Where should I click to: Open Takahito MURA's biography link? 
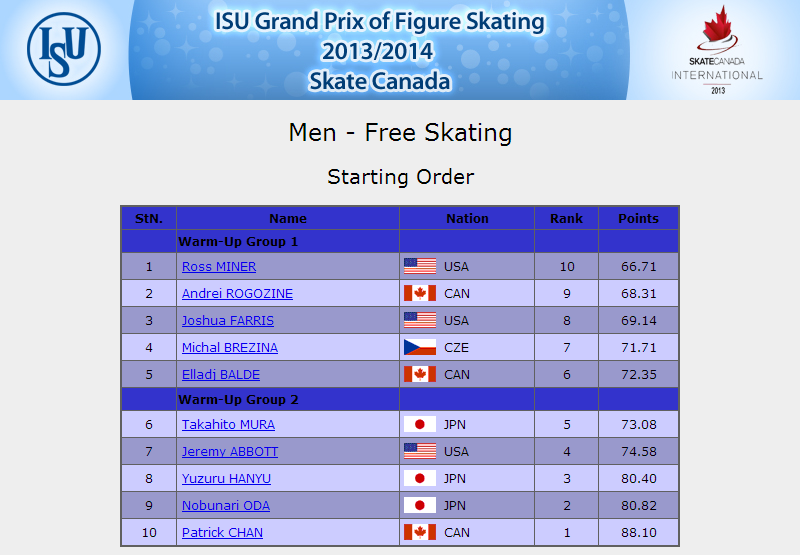pos(228,425)
